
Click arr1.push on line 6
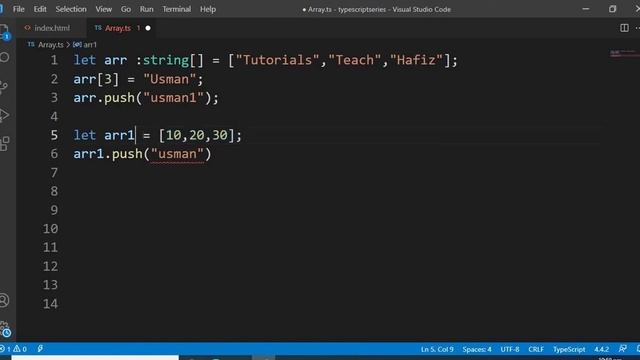tap(108, 154)
